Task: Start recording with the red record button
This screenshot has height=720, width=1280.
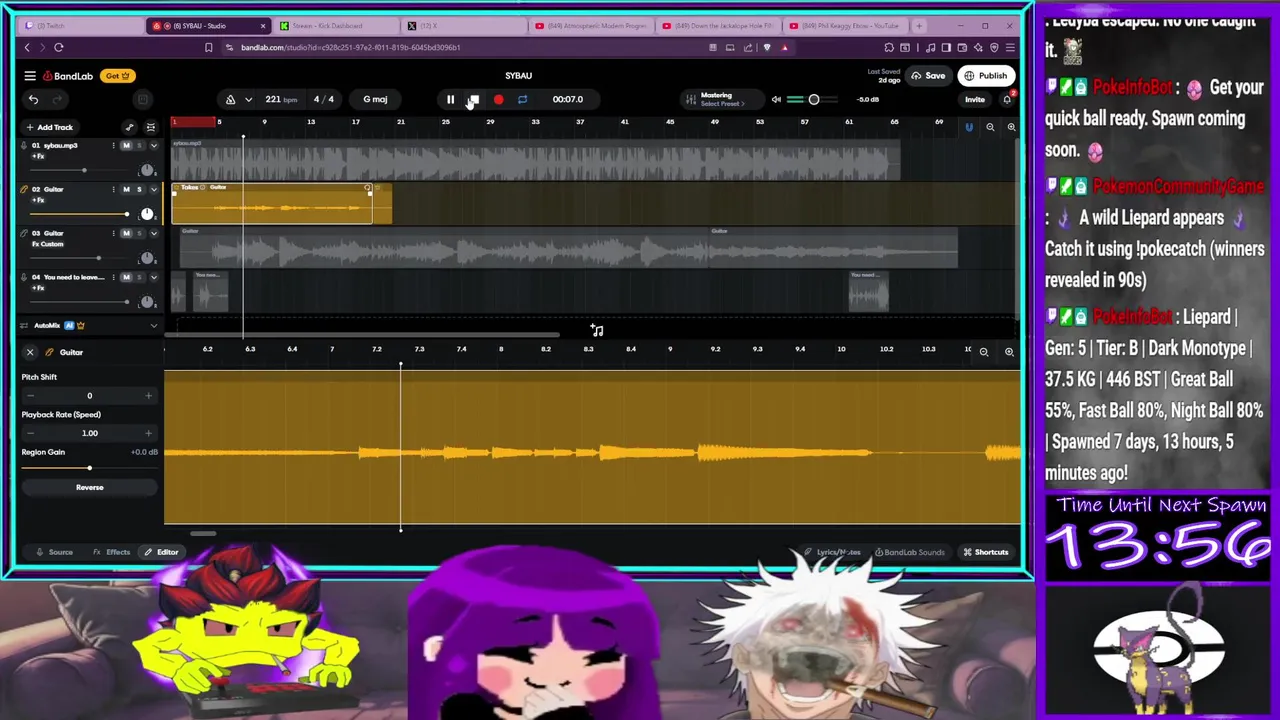Action: 498,99
